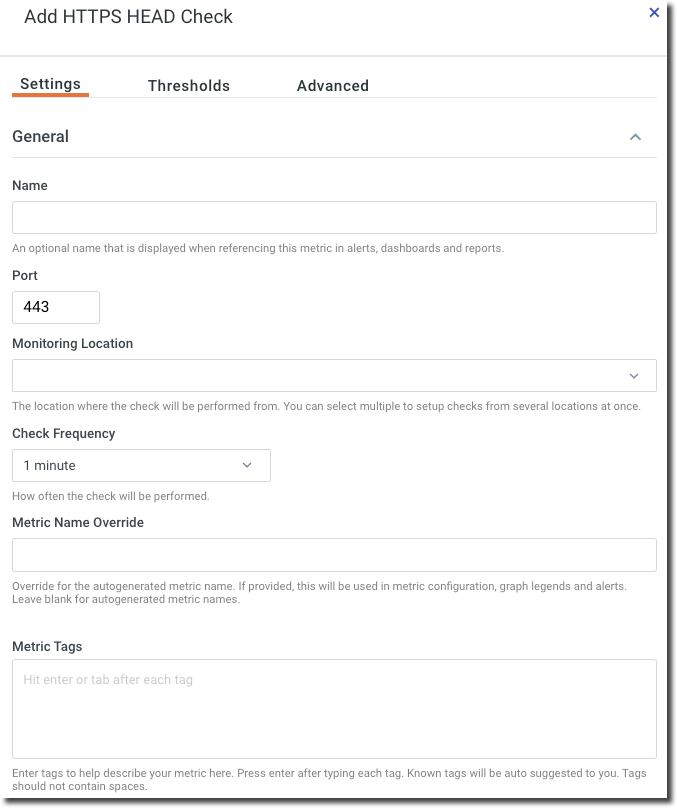Click the Monitoring Location label
The height and width of the screenshot is (808, 677).
point(72,344)
